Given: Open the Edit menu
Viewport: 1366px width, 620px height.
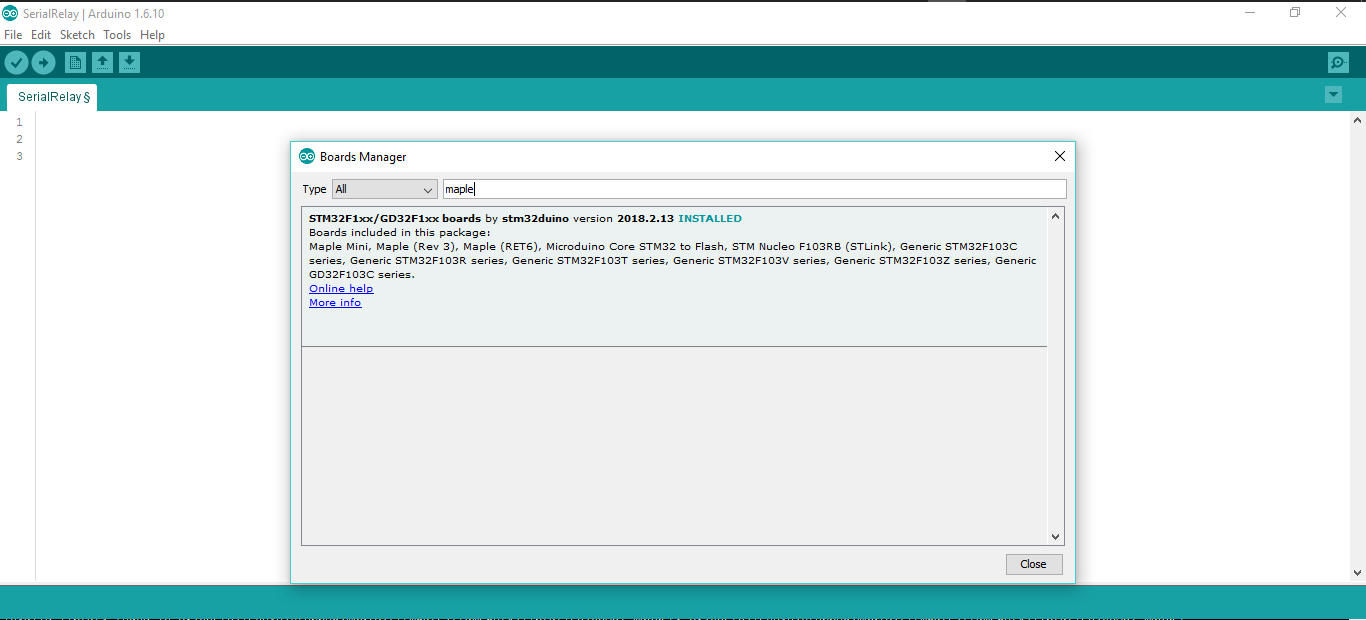Looking at the screenshot, I should coord(41,35).
